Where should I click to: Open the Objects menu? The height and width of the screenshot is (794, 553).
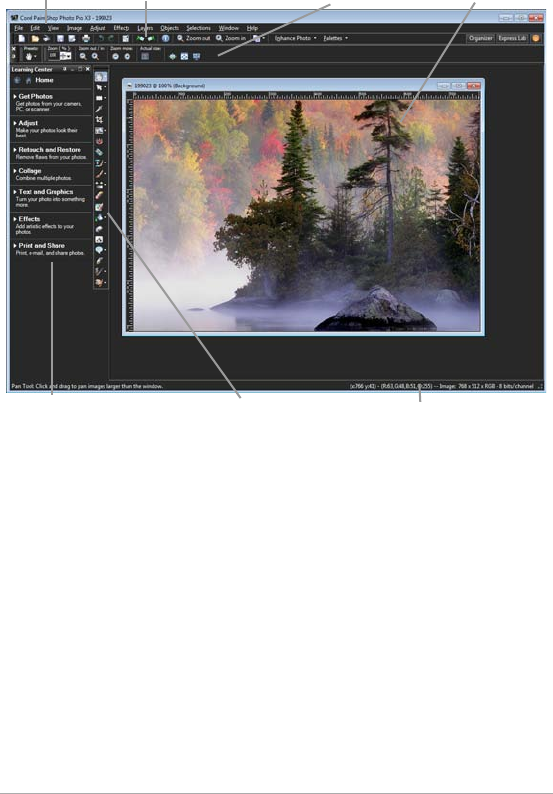click(170, 28)
